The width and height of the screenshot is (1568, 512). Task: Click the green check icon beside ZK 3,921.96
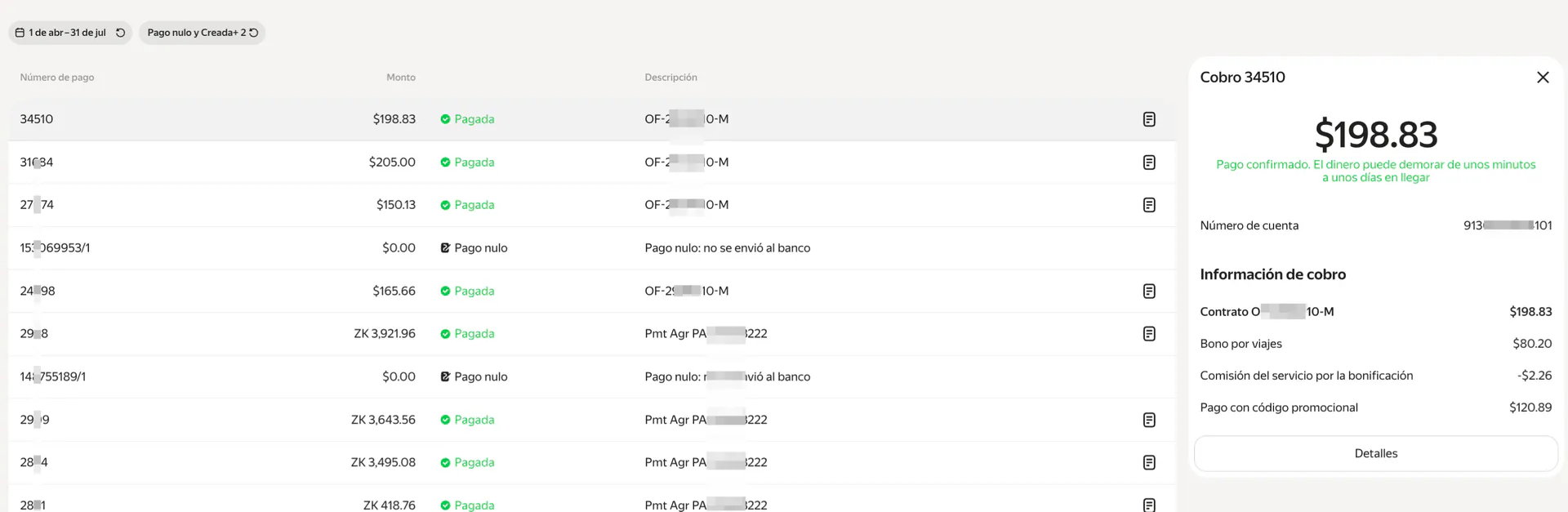coord(445,334)
